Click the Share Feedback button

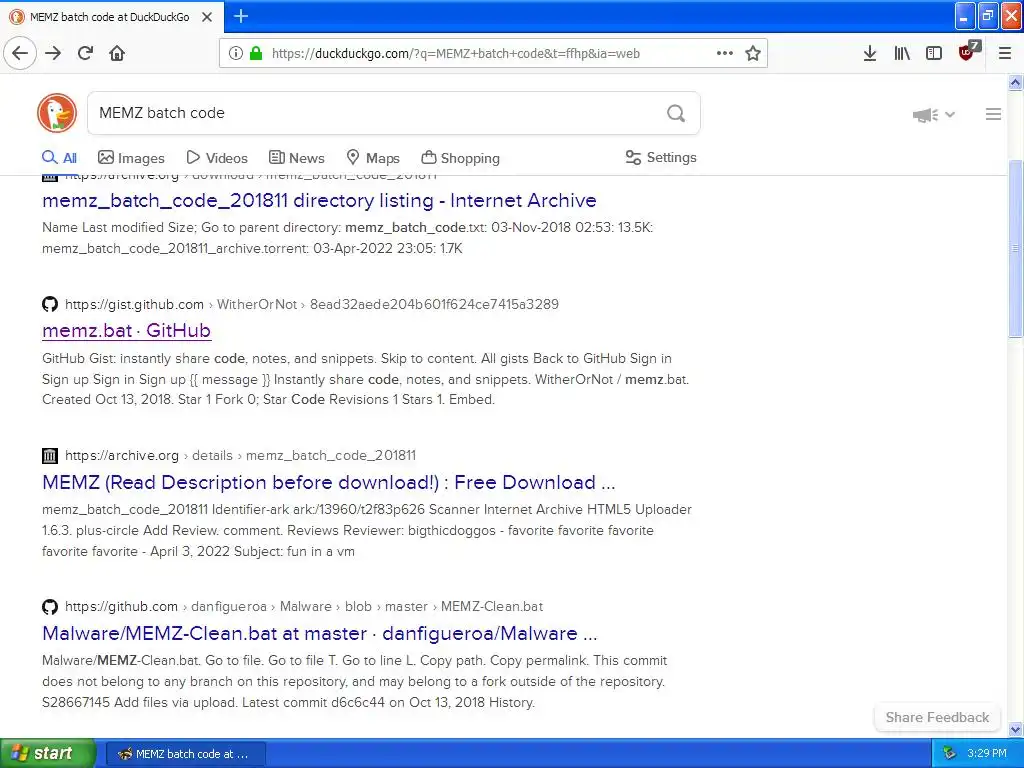[x=937, y=718]
